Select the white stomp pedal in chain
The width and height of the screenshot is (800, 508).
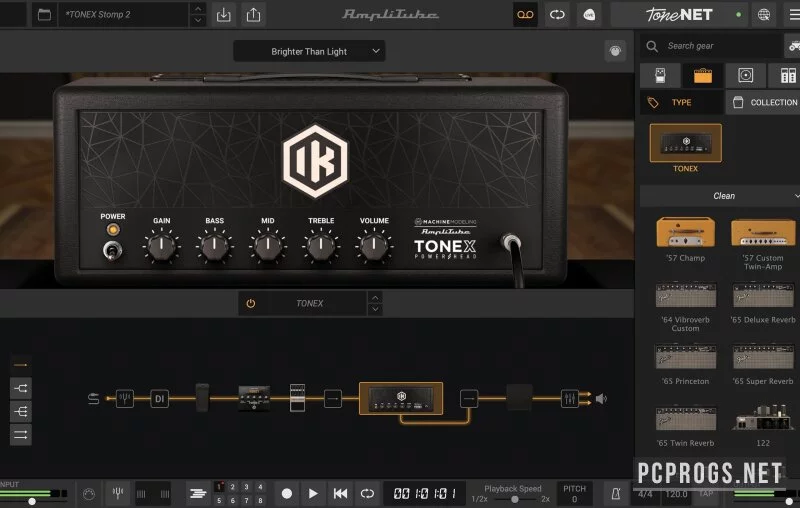297,398
